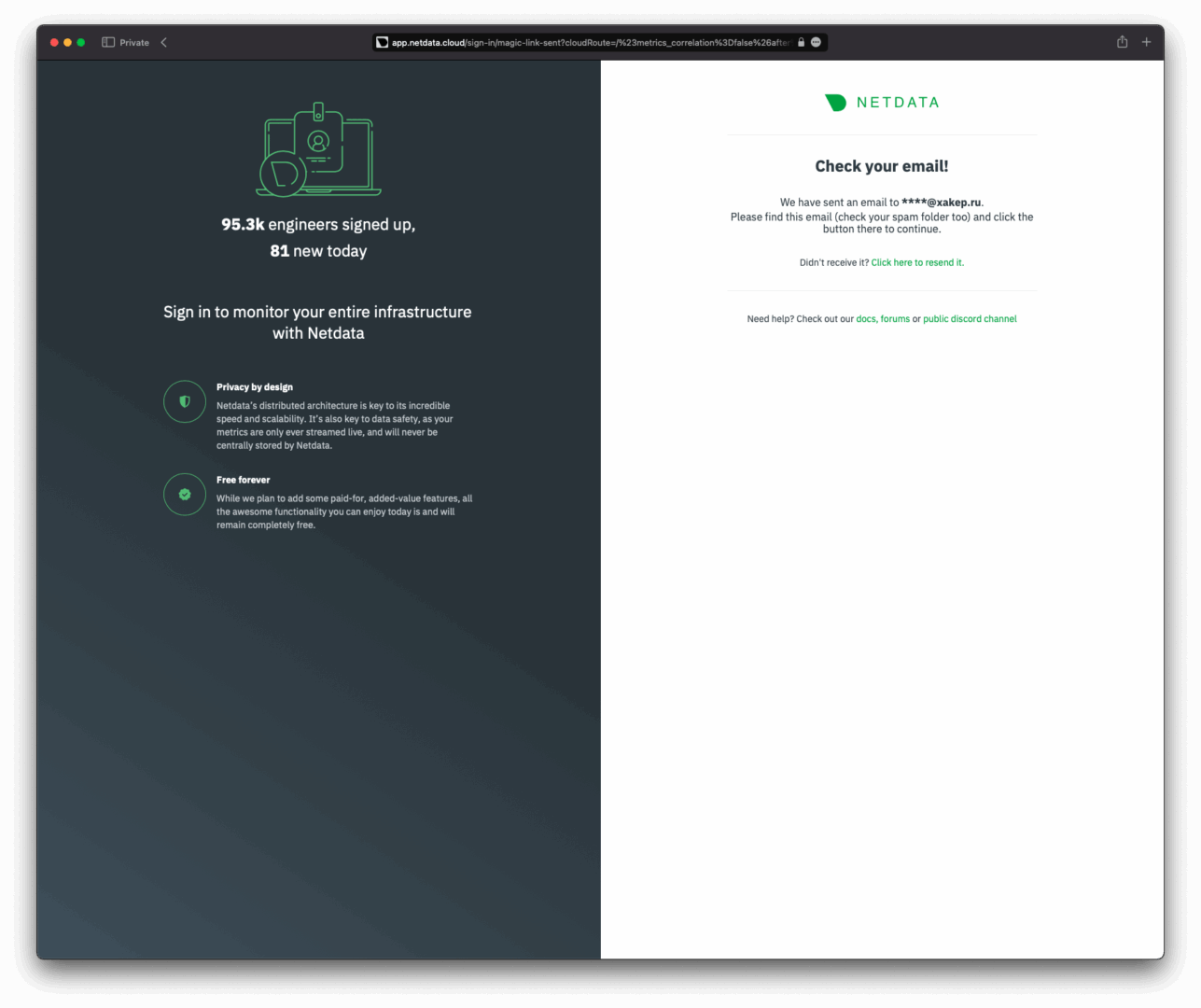Click the Netdata logo at top

[882, 103]
